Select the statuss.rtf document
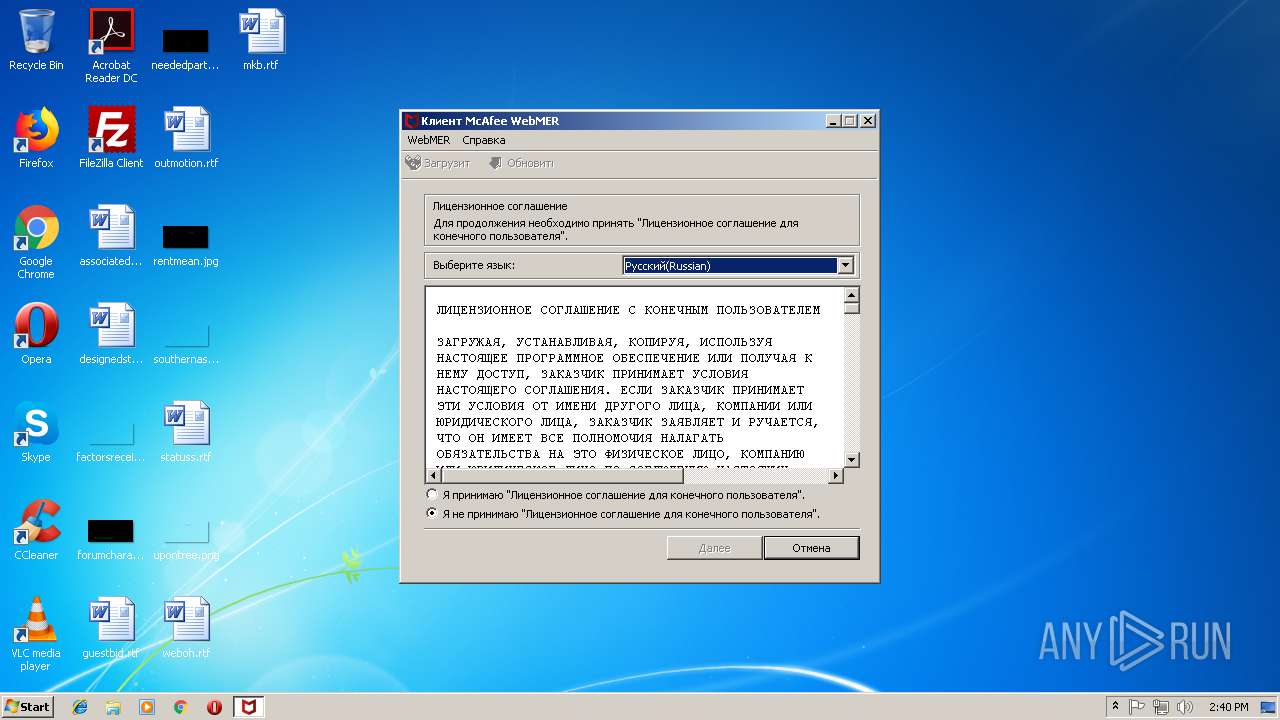1280x720 pixels. coord(186,432)
